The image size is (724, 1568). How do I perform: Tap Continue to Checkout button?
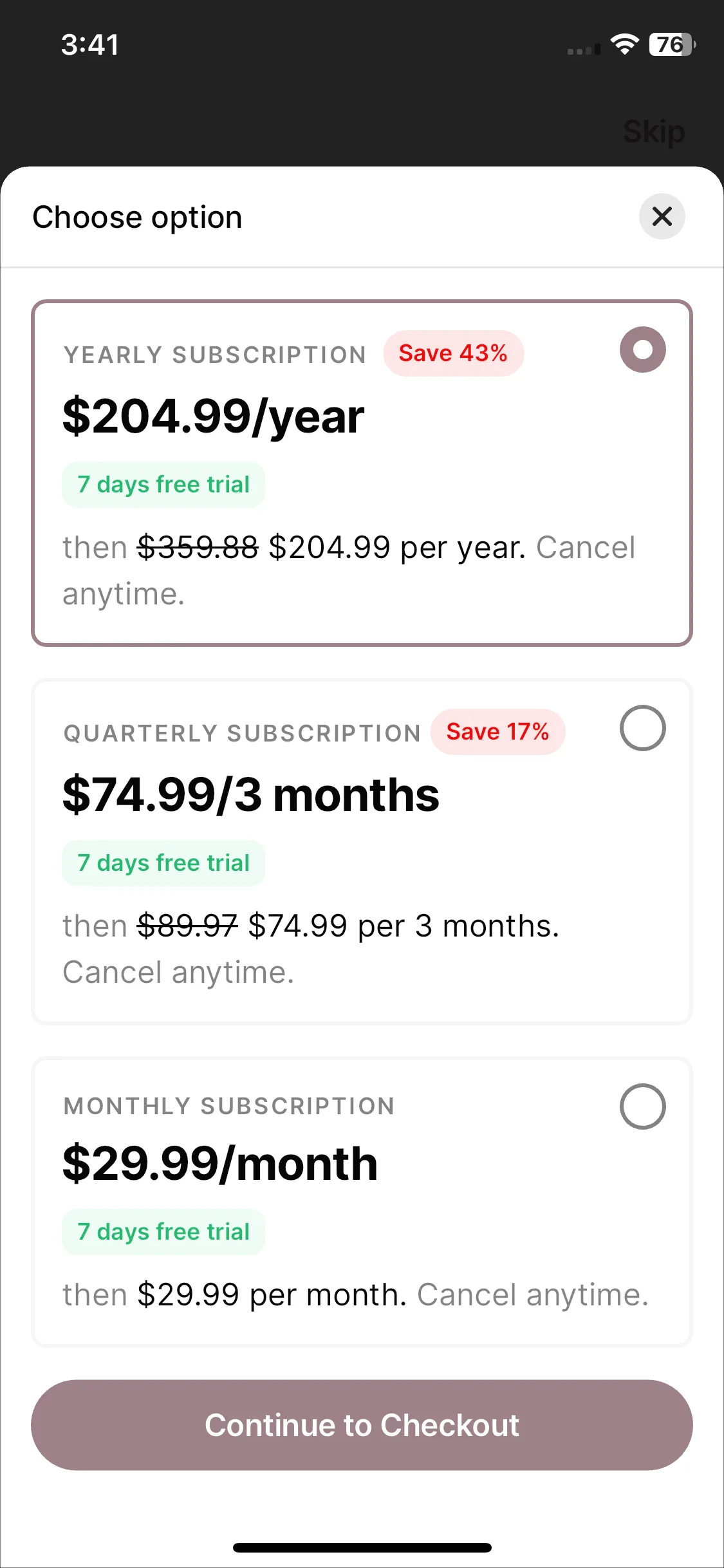[x=362, y=1424]
